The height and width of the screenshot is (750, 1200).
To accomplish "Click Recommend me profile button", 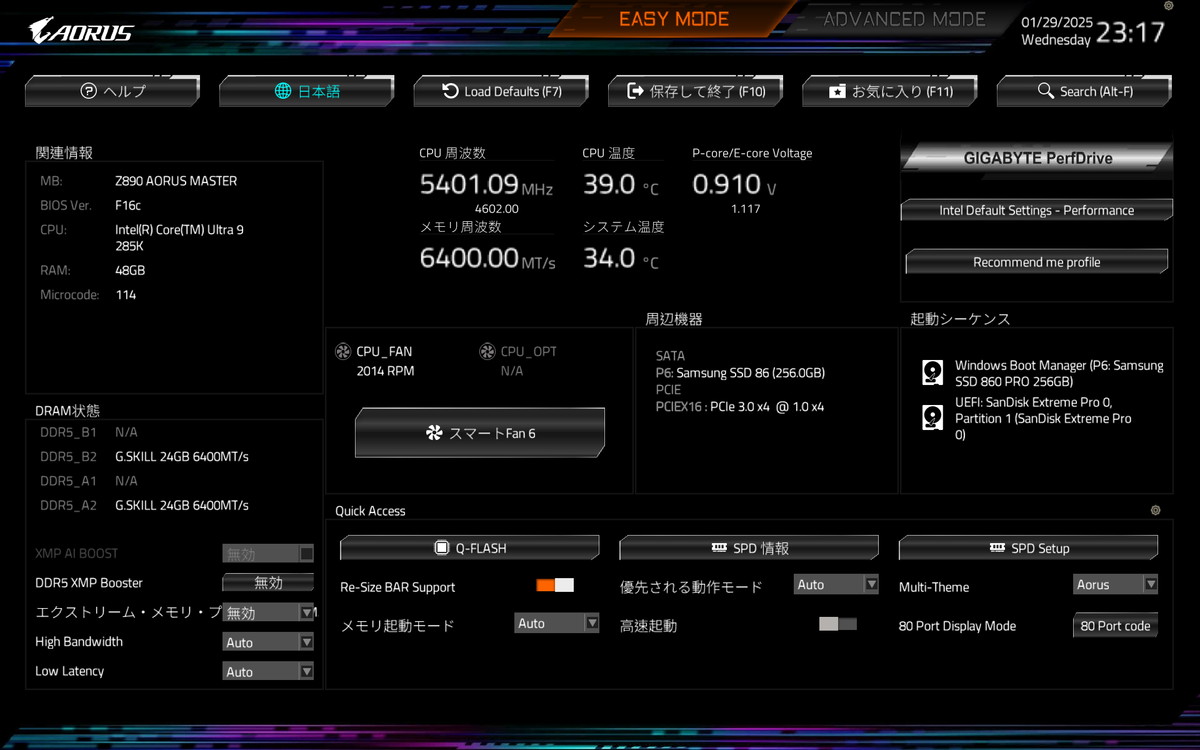I will (1037, 262).
